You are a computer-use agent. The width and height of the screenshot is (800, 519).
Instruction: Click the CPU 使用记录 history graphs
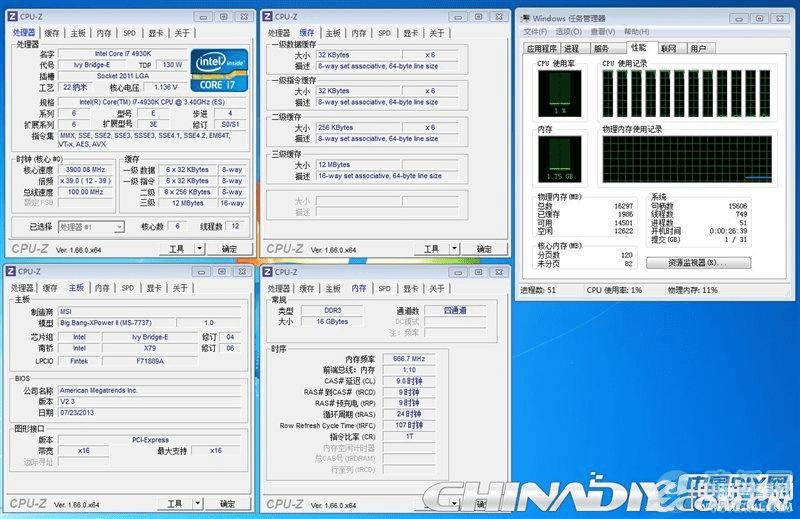(686, 93)
